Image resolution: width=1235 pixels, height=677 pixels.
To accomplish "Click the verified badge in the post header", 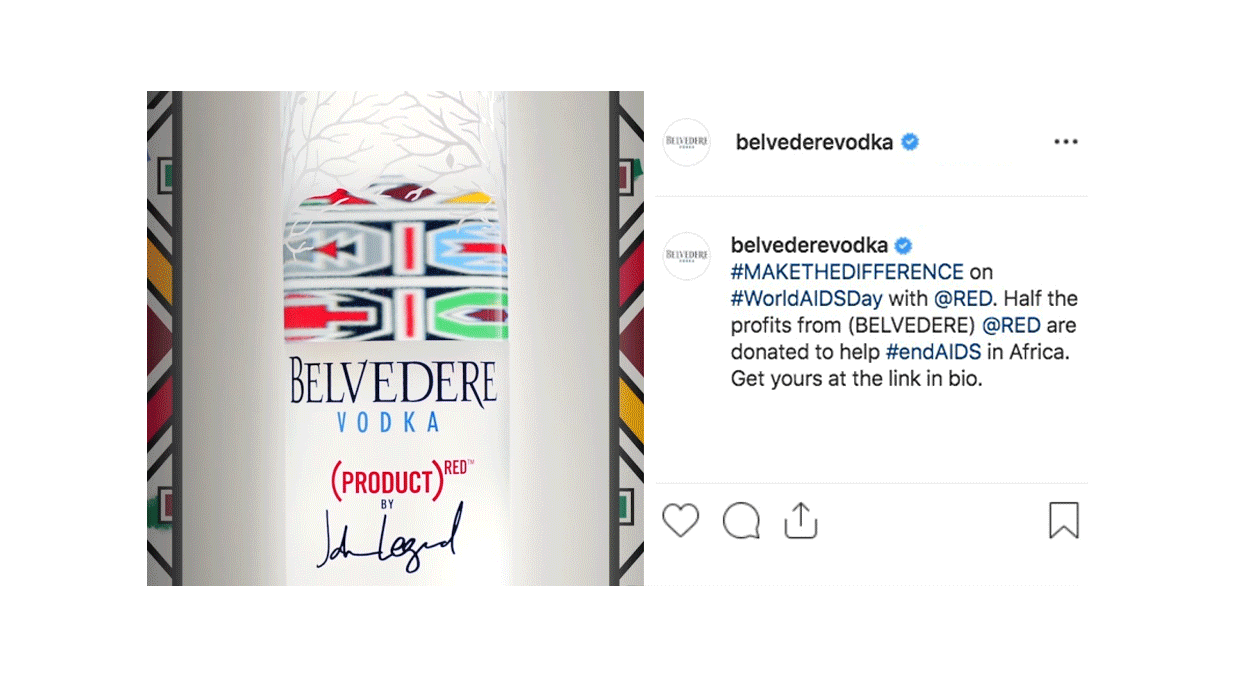I will tap(910, 142).
